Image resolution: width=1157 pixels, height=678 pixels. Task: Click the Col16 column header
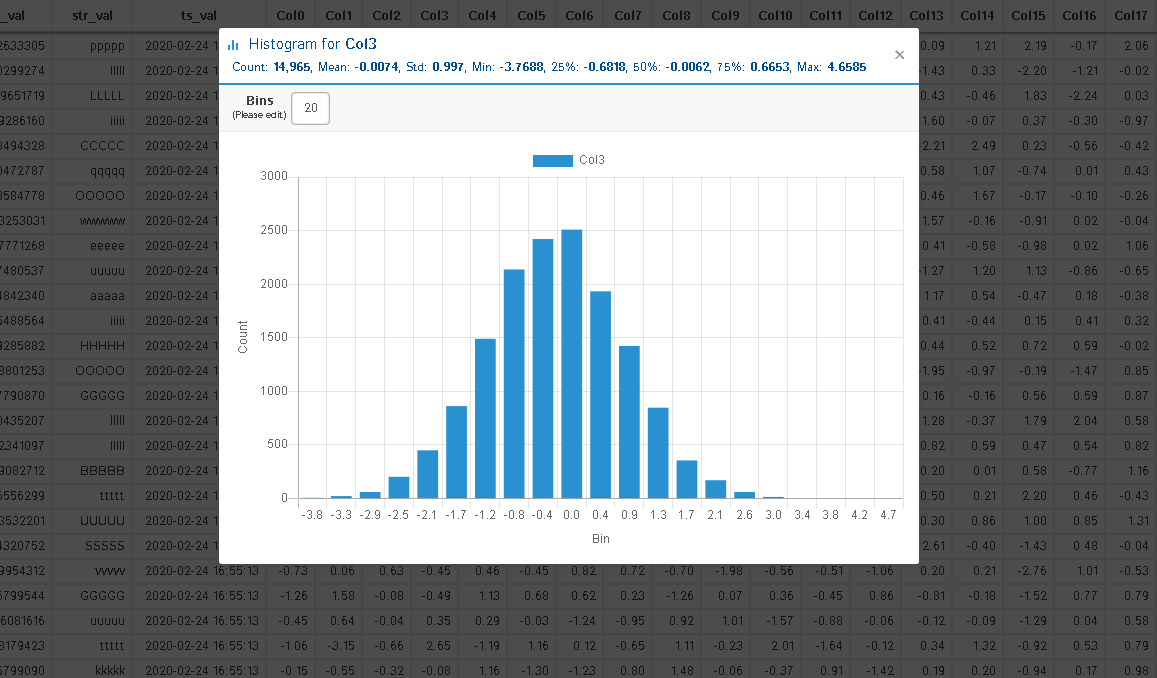(1079, 15)
